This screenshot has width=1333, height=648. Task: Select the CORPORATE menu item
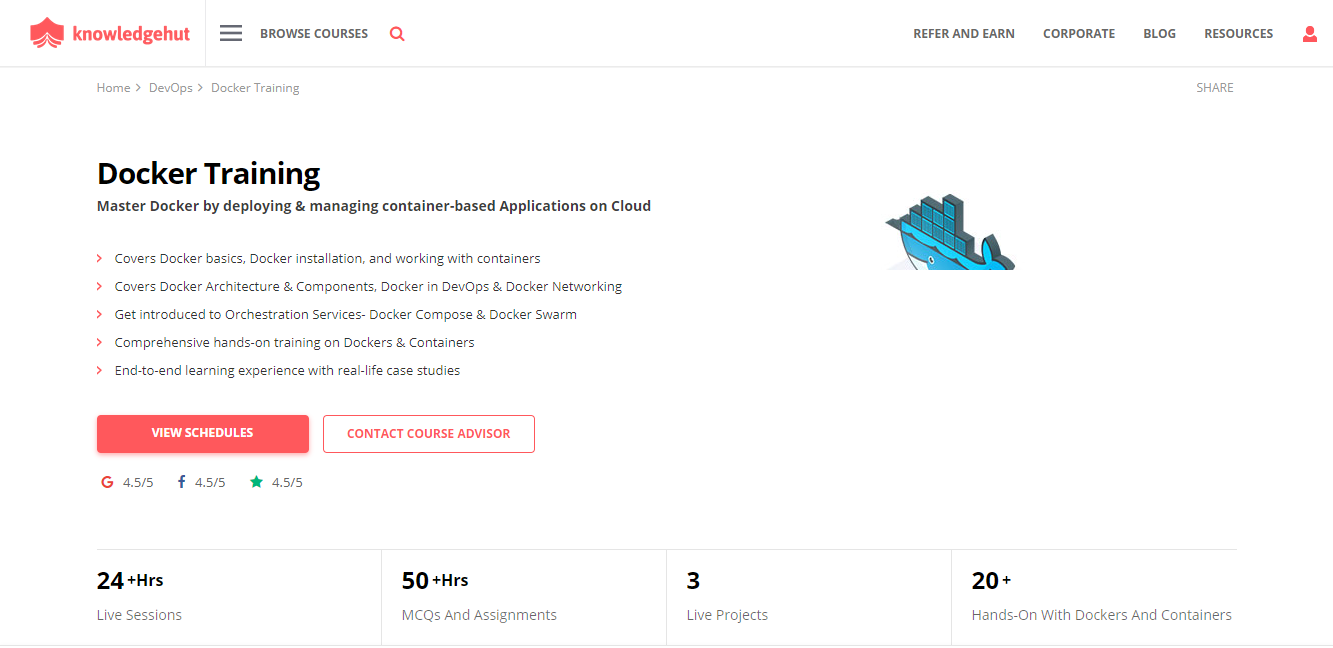tap(1079, 33)
